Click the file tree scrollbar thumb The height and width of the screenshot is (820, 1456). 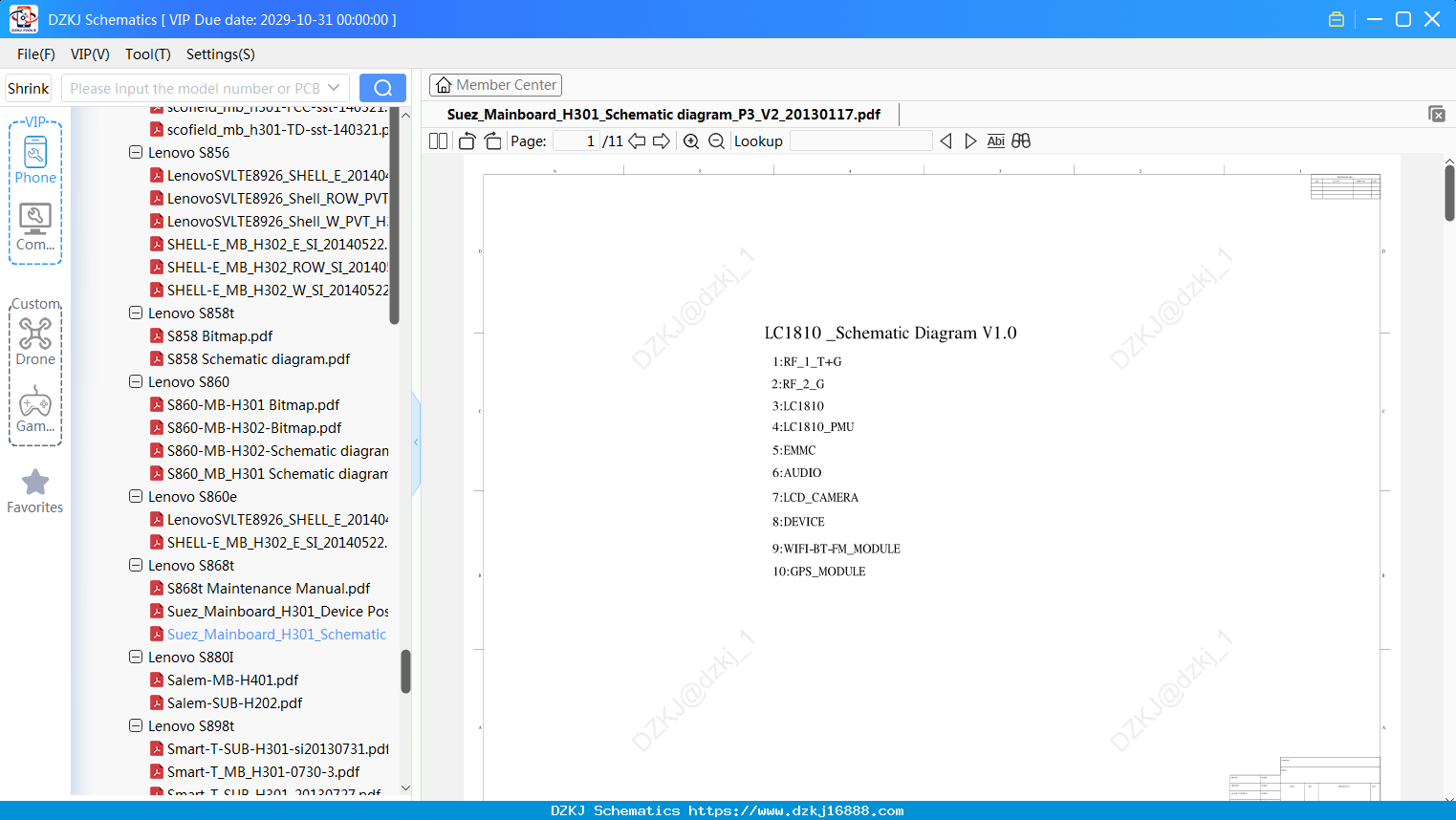pos(405,671)
